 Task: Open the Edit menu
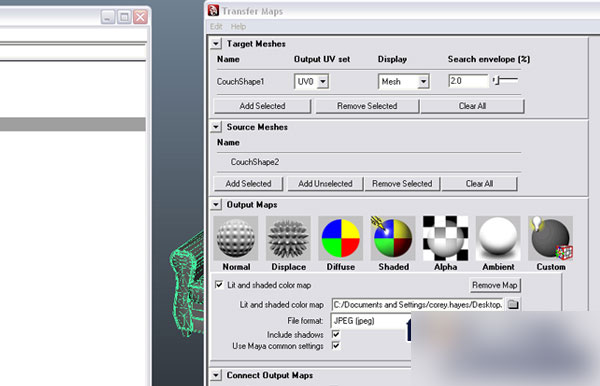click(216, 26)
